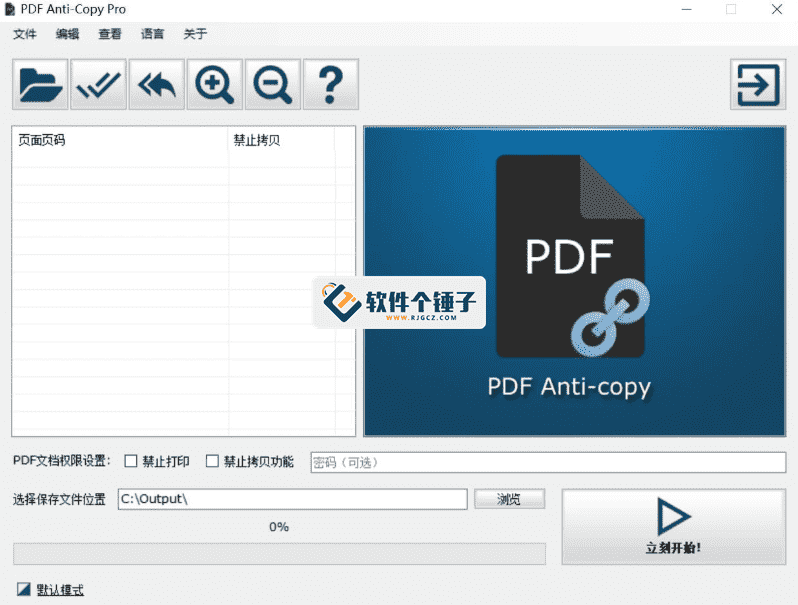798x605 pixels.
Task: Click the 禁止拷贝 column header
Action: pos(281,140)
